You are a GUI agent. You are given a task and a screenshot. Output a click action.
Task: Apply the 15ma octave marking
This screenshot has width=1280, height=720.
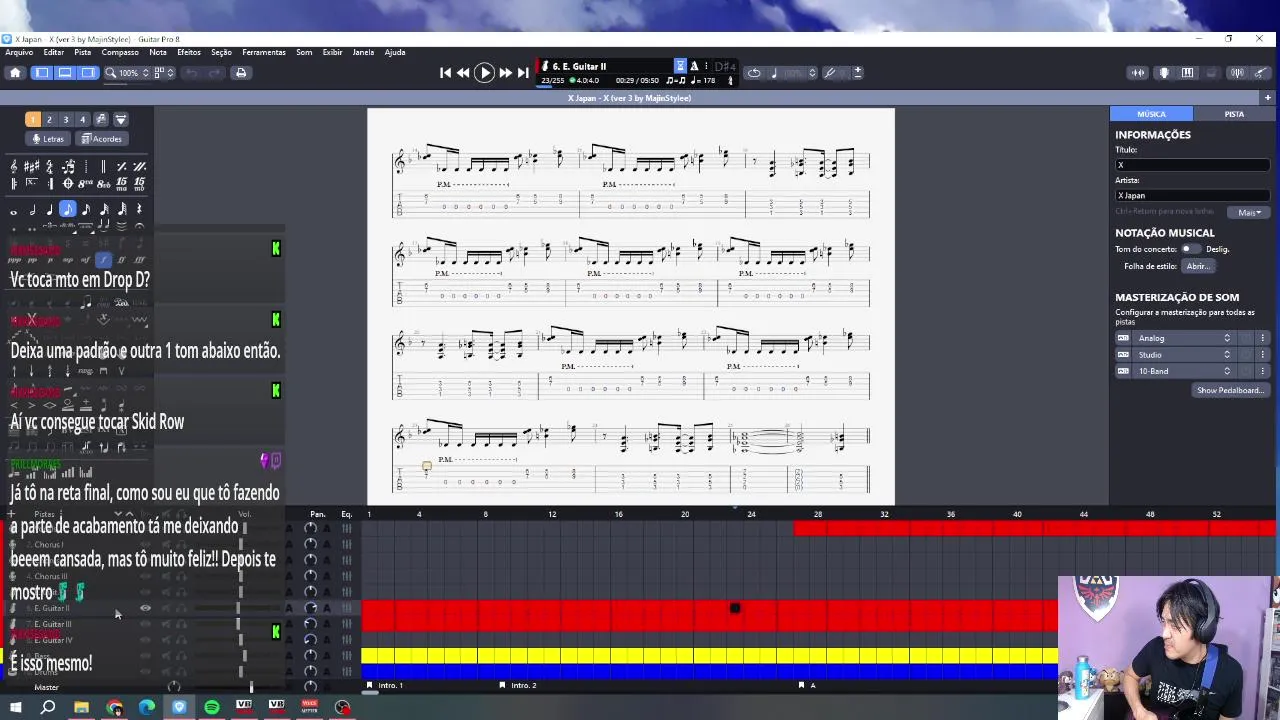click(x=121, y=184)
